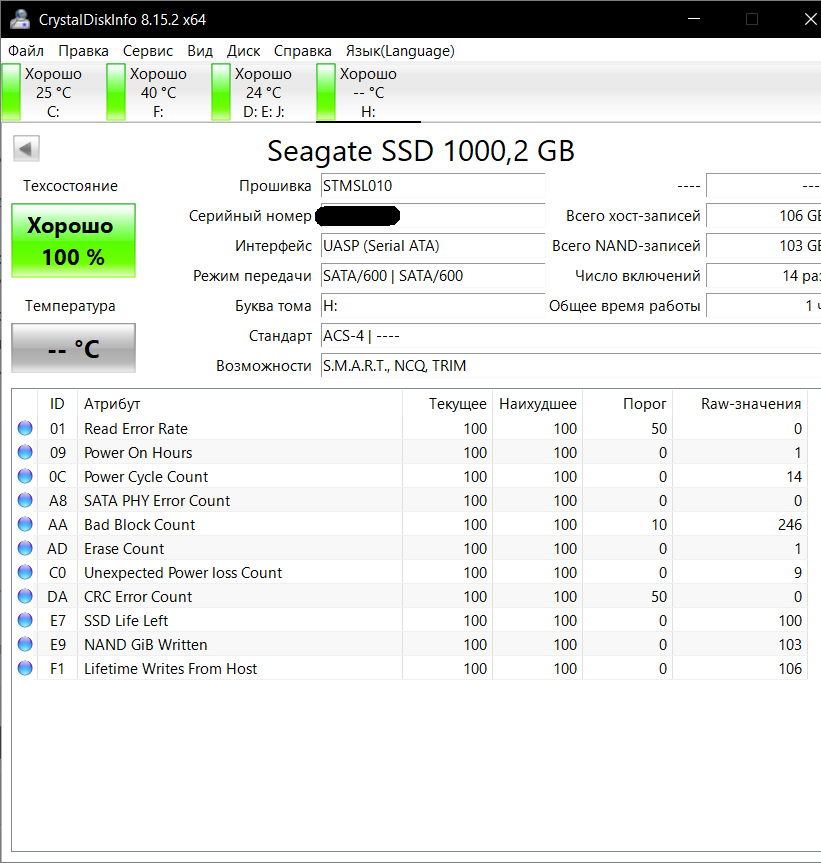
Task: Open the Диск menu
Action: (x=244, y=51)
